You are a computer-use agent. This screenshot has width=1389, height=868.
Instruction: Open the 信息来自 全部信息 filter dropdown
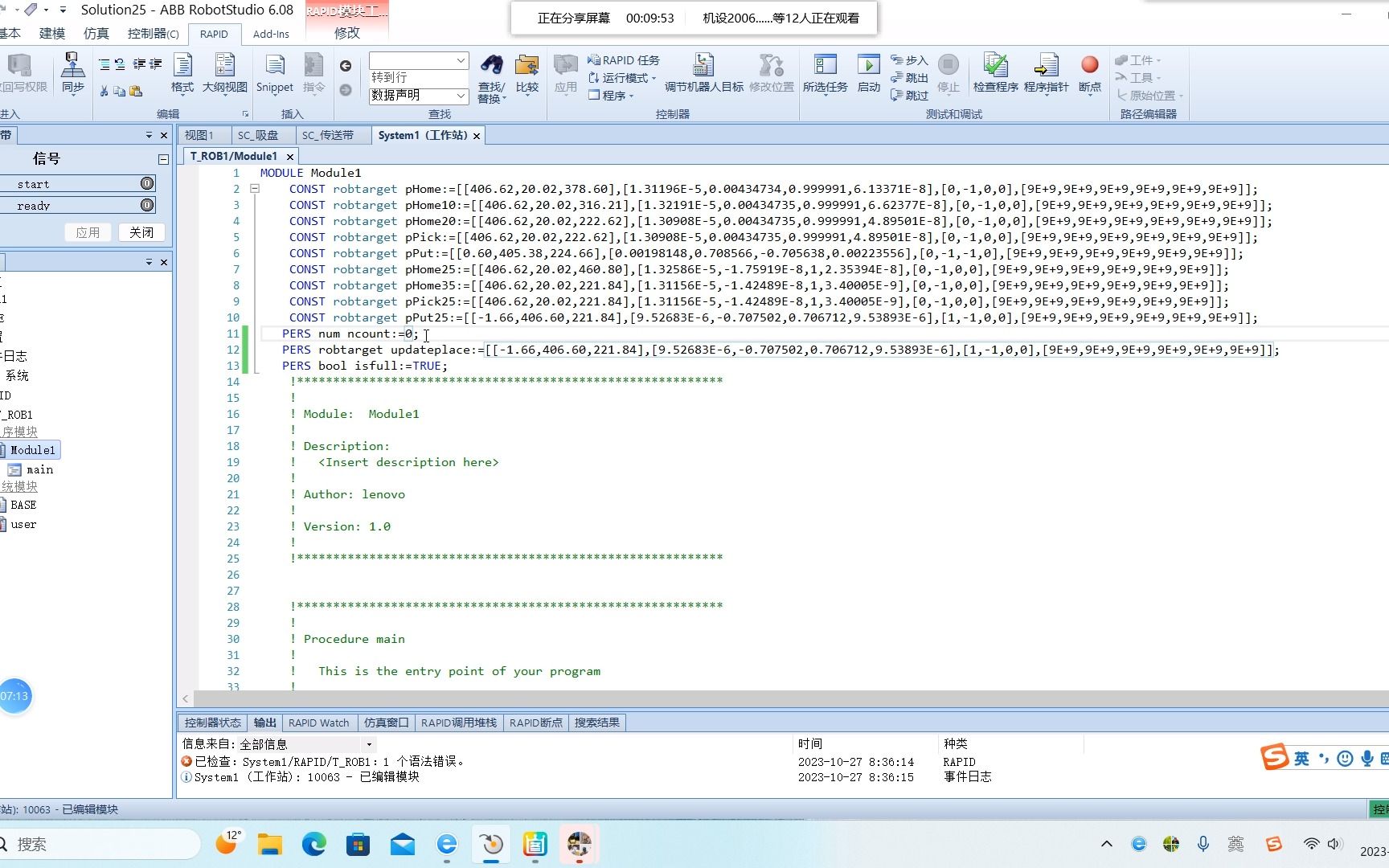tap(369, 744)
